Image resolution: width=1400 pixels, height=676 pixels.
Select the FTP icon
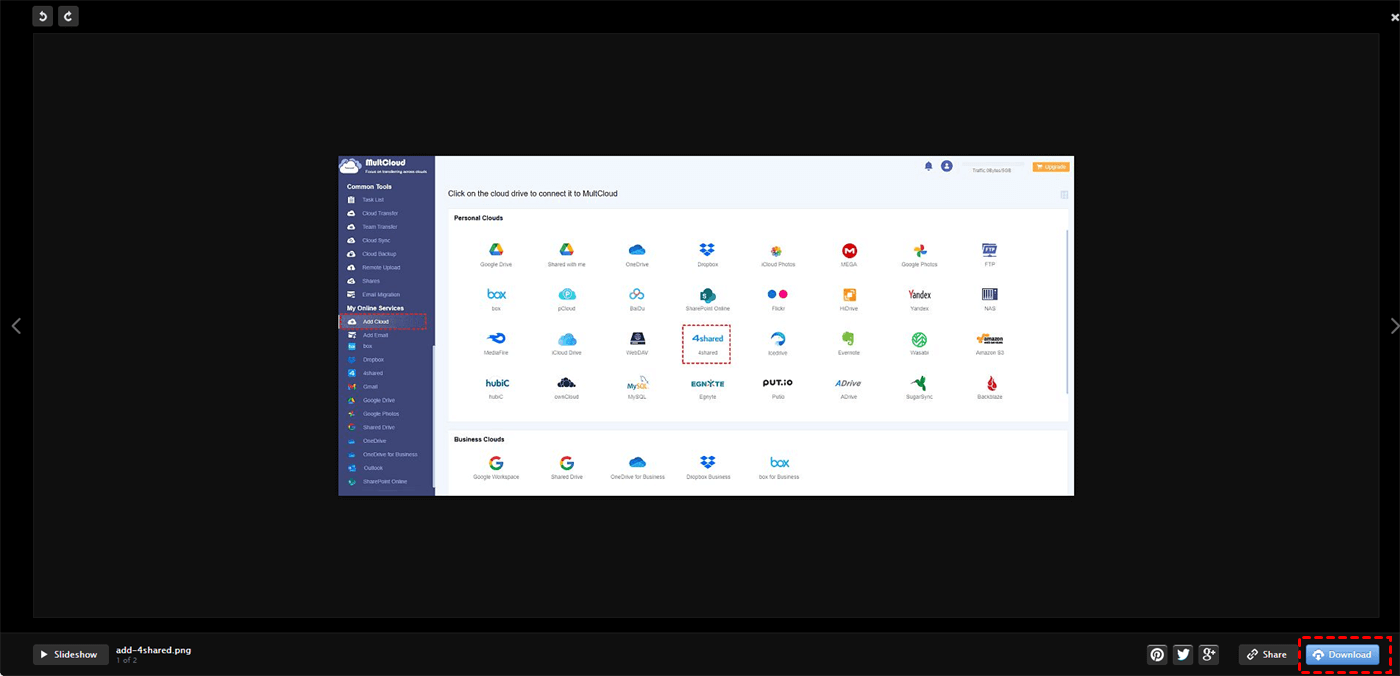(x=990, y=250)
